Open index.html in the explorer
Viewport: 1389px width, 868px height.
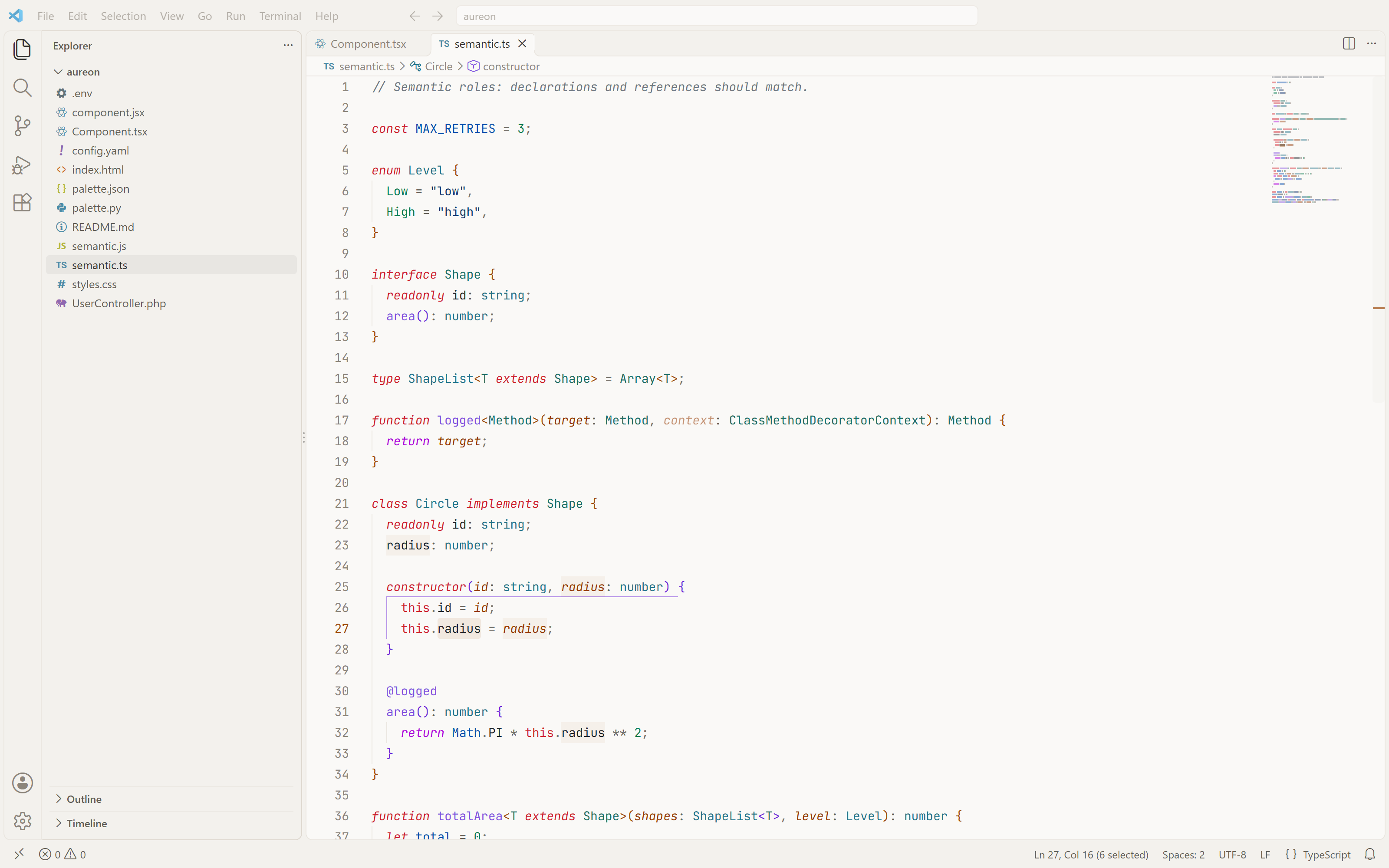171,169
